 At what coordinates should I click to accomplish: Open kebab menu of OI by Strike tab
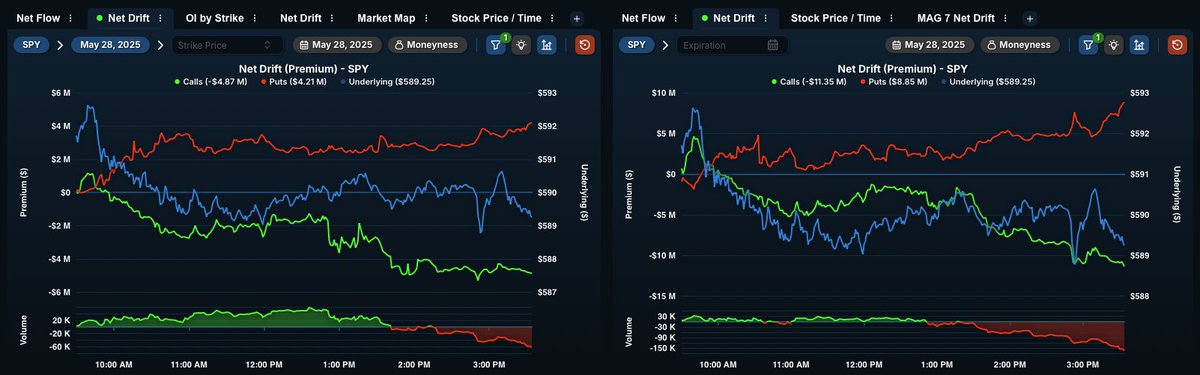254,18
